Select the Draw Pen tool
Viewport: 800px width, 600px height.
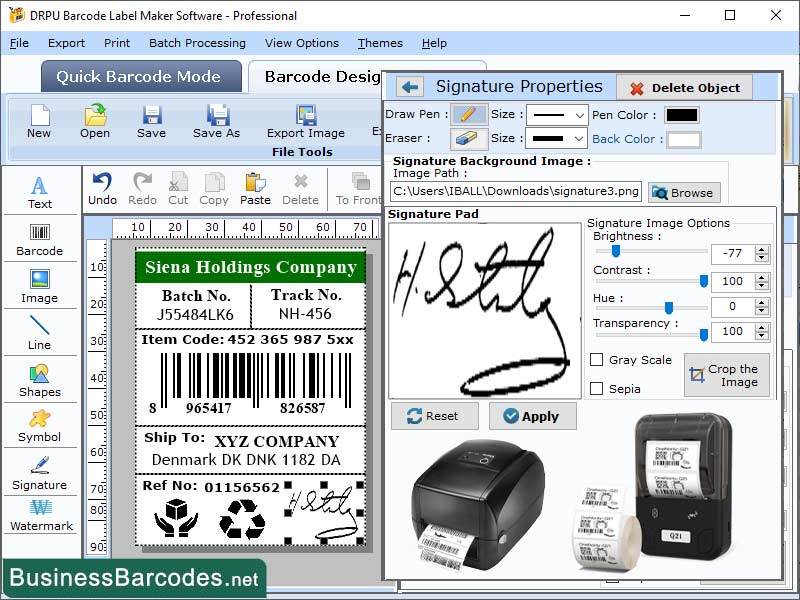pyautogui.click(x=467, y=114)
